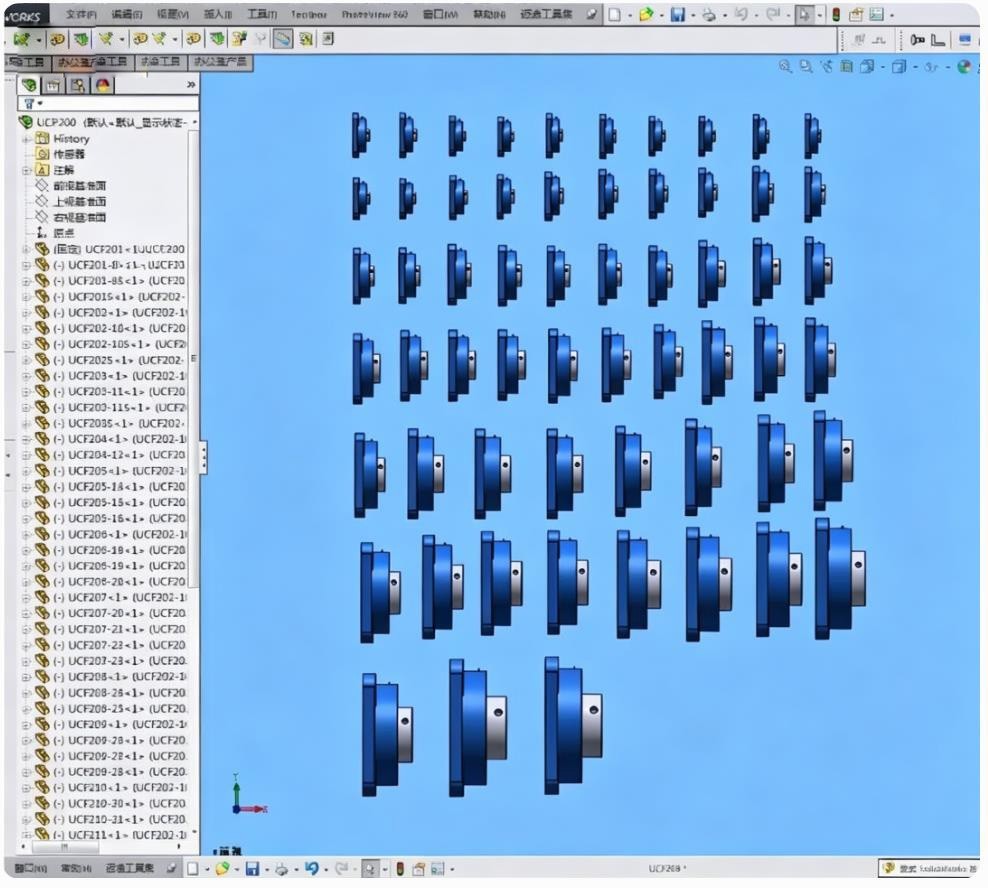988x888 pixels.
Task: Toggle the Select cursor tool in the top toolbar
Action: tap(805, 14)
